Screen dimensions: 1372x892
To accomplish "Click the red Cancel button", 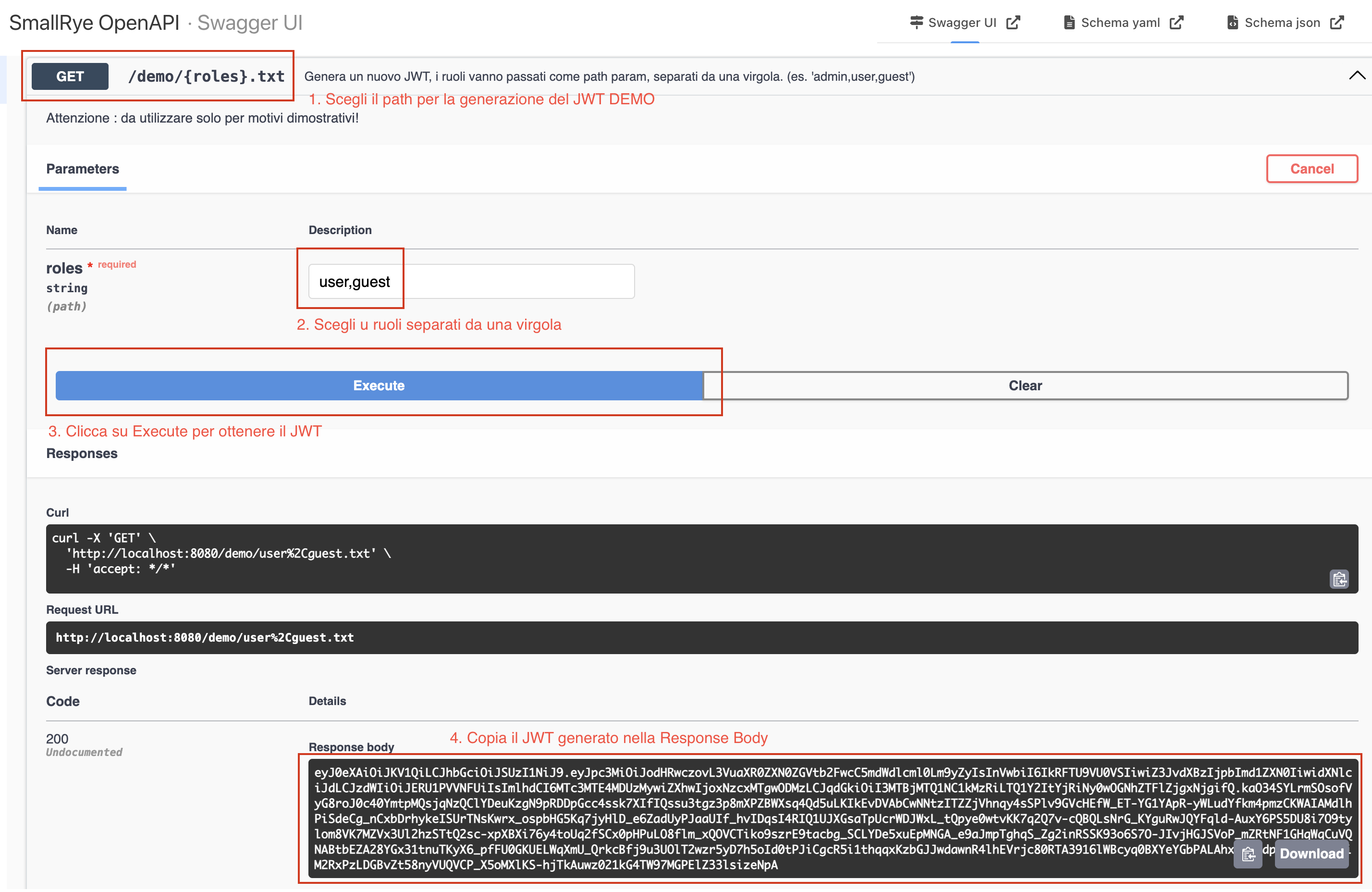I will tap(1311, 169).
